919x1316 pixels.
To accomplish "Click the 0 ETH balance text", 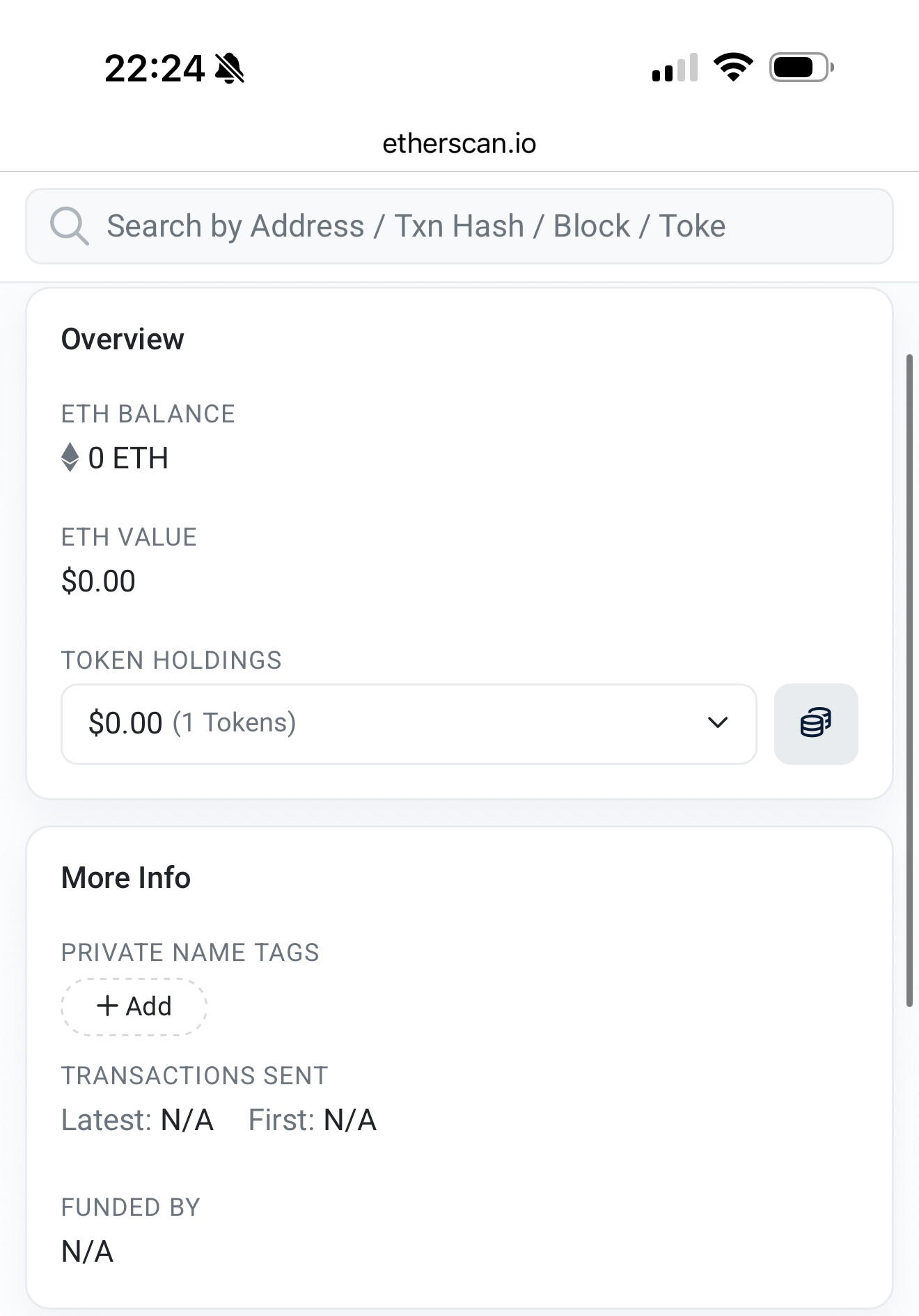I will point(128,458).
